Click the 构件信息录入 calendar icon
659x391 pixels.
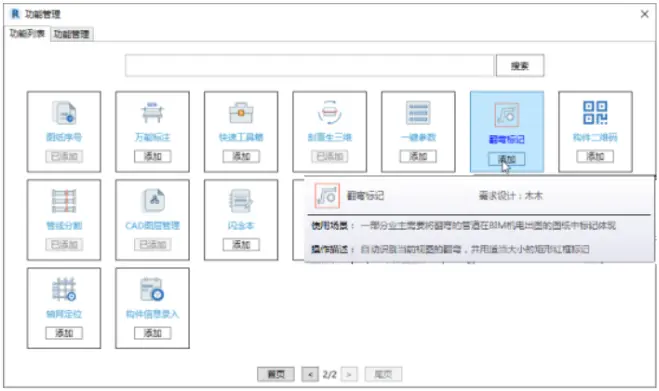pyautogui.click(x=152, y=289)
